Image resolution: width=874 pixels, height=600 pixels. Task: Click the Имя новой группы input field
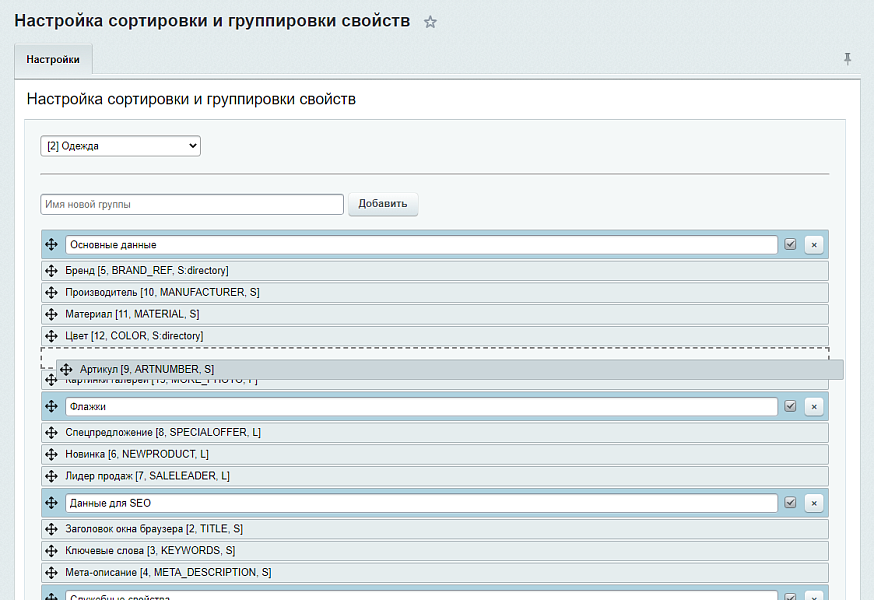190,204
